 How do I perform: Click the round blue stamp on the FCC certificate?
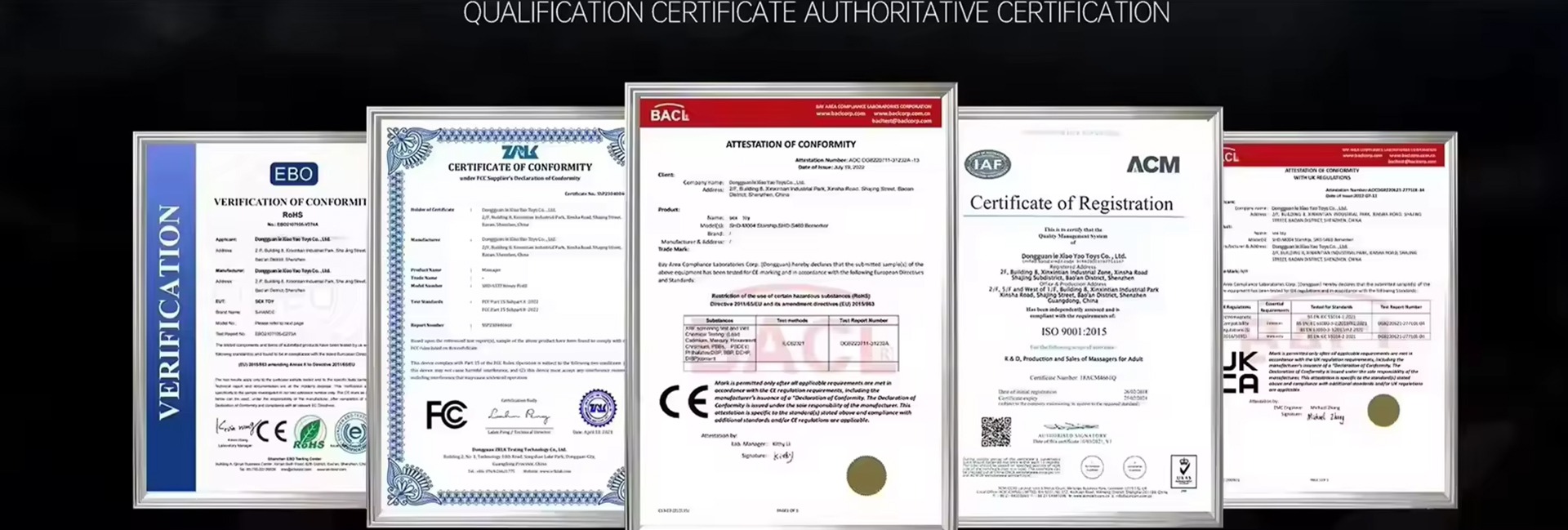coord(598,408)
